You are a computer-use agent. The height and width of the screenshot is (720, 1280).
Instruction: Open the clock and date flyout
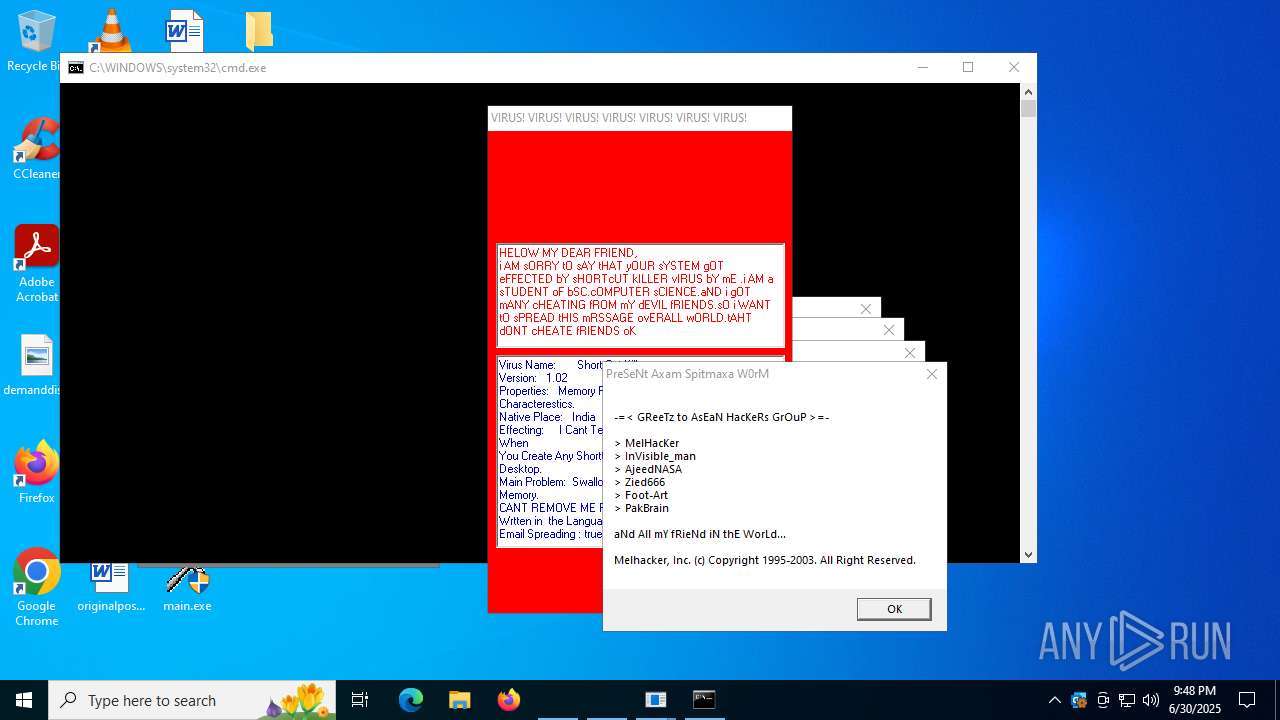(x=1195, y=700)
